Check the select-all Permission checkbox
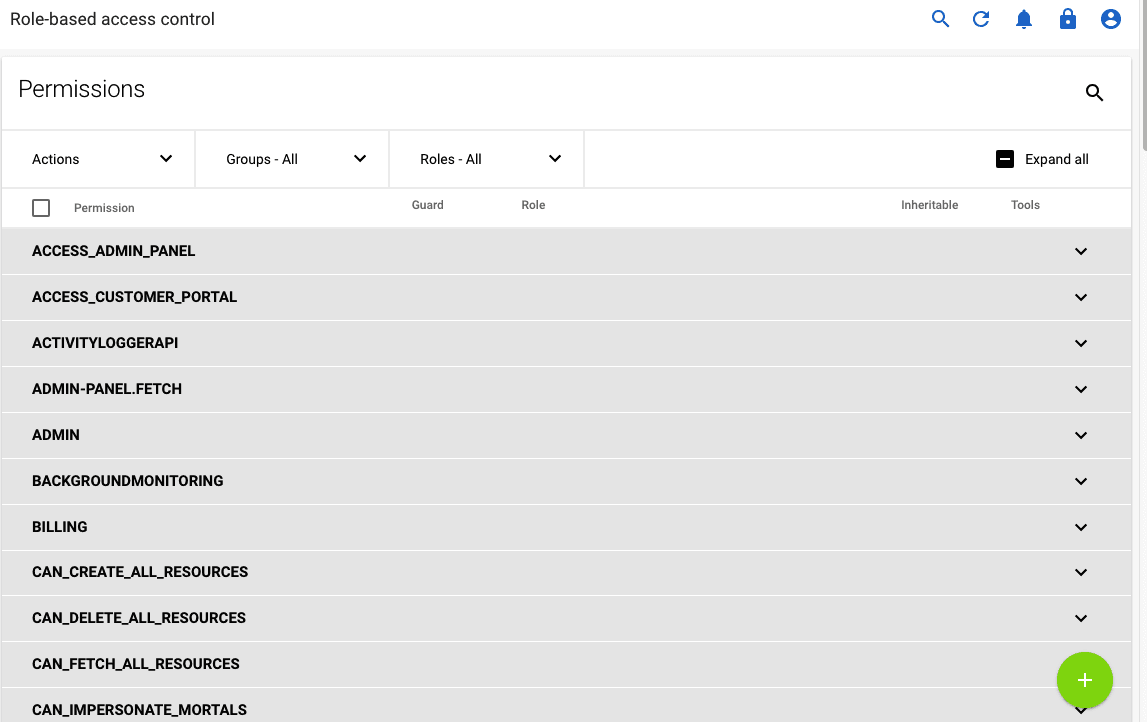This screenshot has height=722, width=1147. click(x=41, y=208)
